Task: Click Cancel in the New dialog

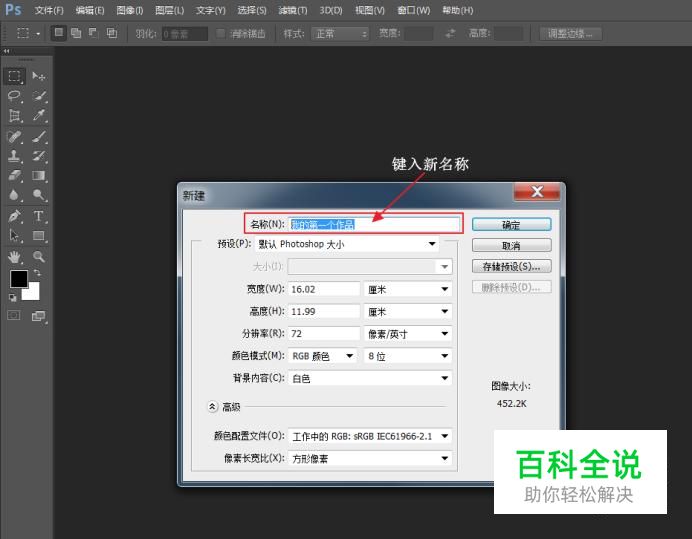Action: point(511,245)
